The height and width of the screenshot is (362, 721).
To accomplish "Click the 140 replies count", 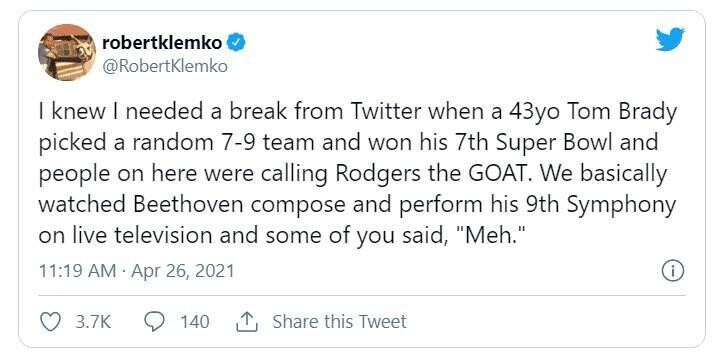I will coord(195,322).
